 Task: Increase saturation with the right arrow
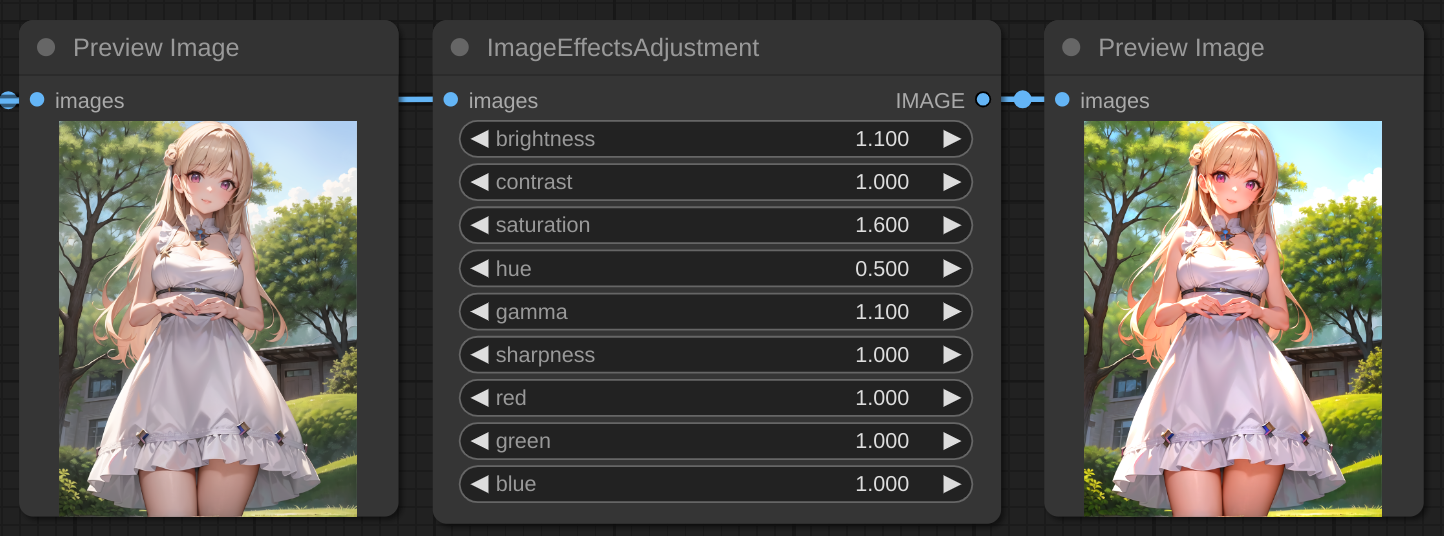951,225
